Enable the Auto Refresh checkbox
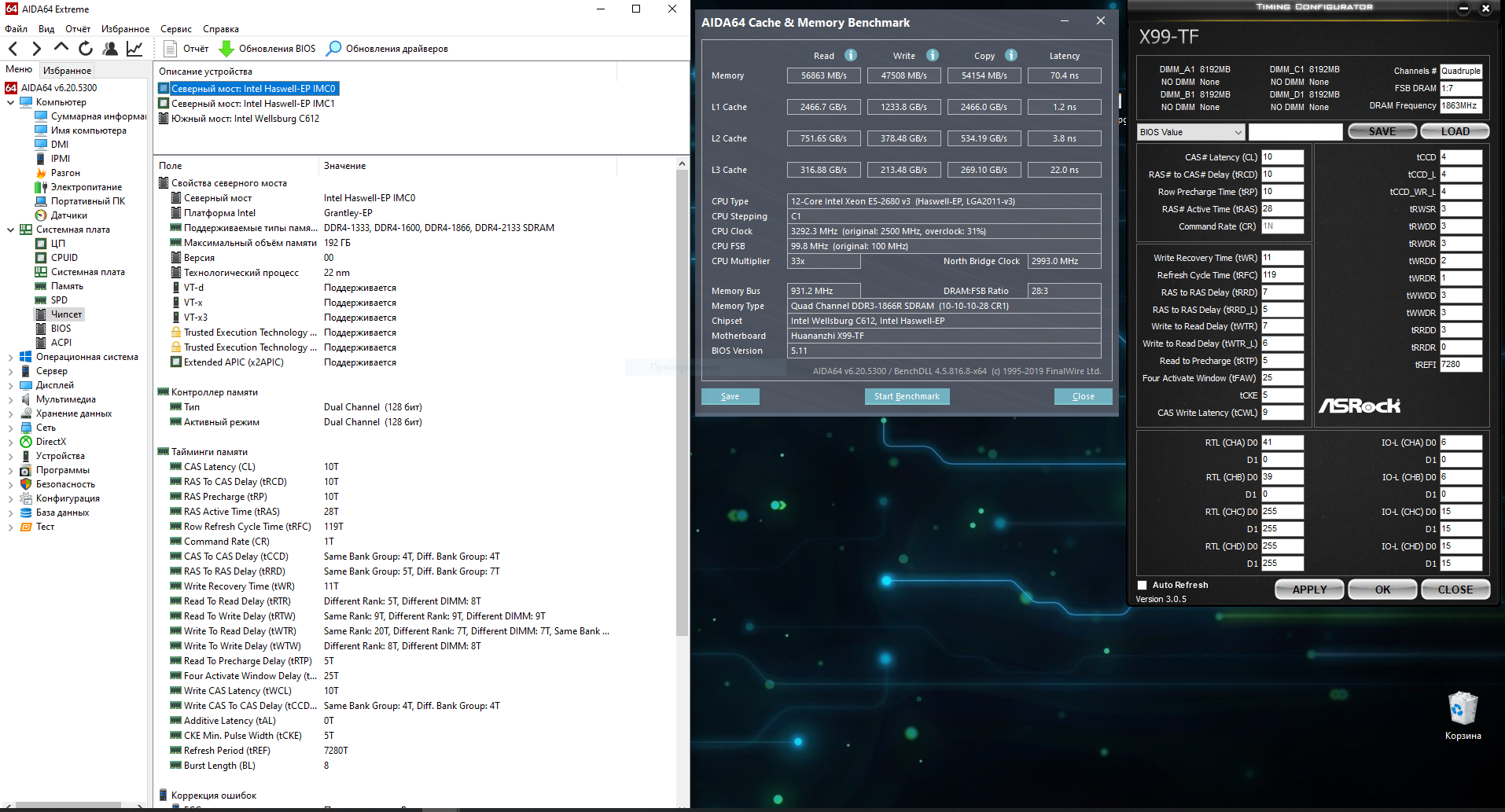The image size is (1505, 812). coord(1143,585)
